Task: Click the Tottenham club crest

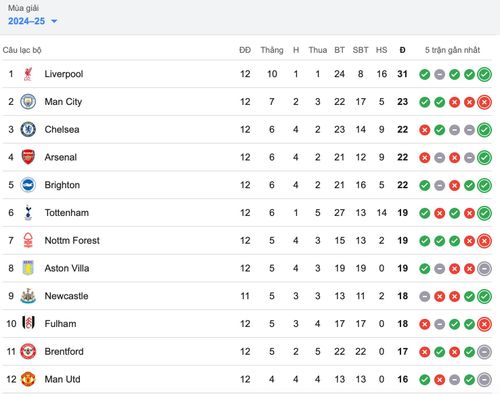Action: point(28,213)
